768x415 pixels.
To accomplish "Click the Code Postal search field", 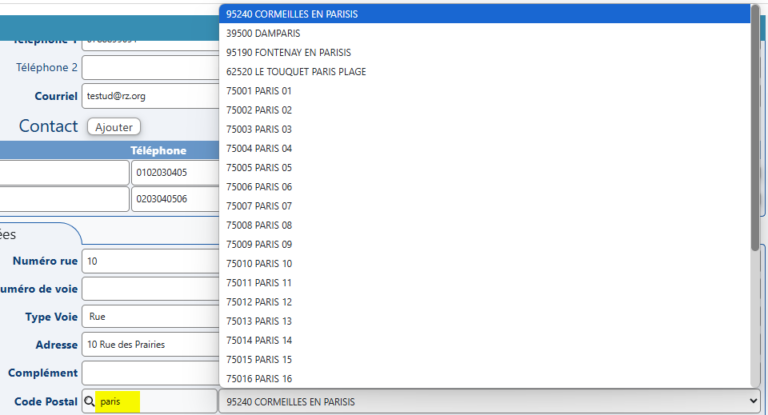I will click(150, 402).
